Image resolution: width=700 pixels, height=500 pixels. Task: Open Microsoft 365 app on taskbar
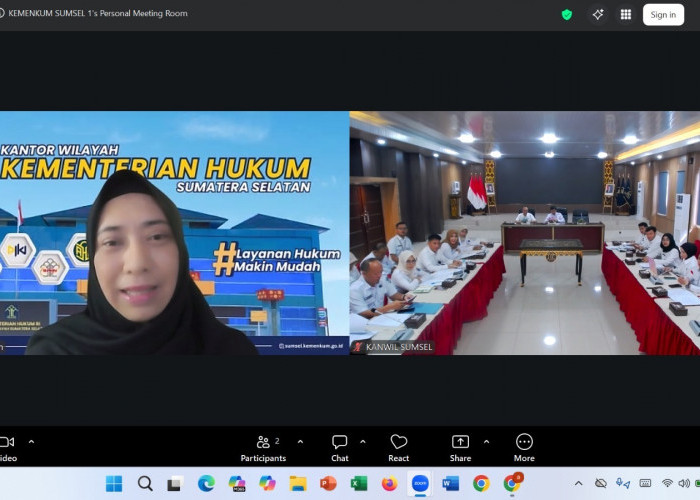pyautogui.click(x=237, y=483)
